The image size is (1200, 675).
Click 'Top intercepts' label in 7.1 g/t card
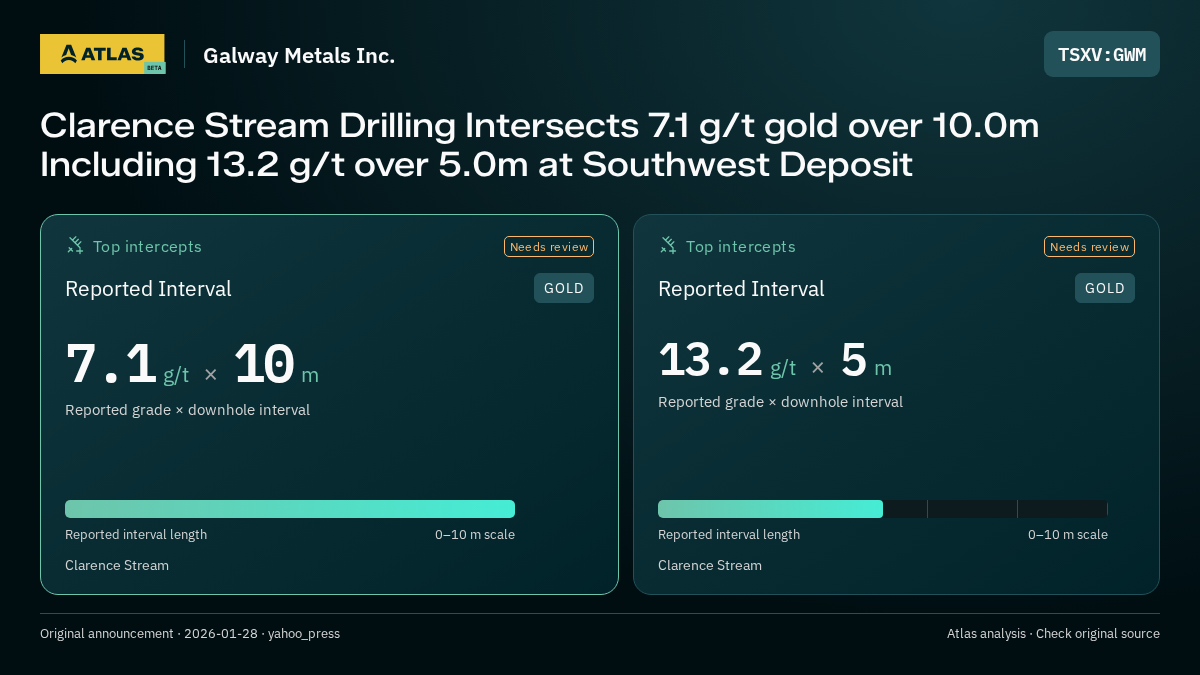[147, 246]
